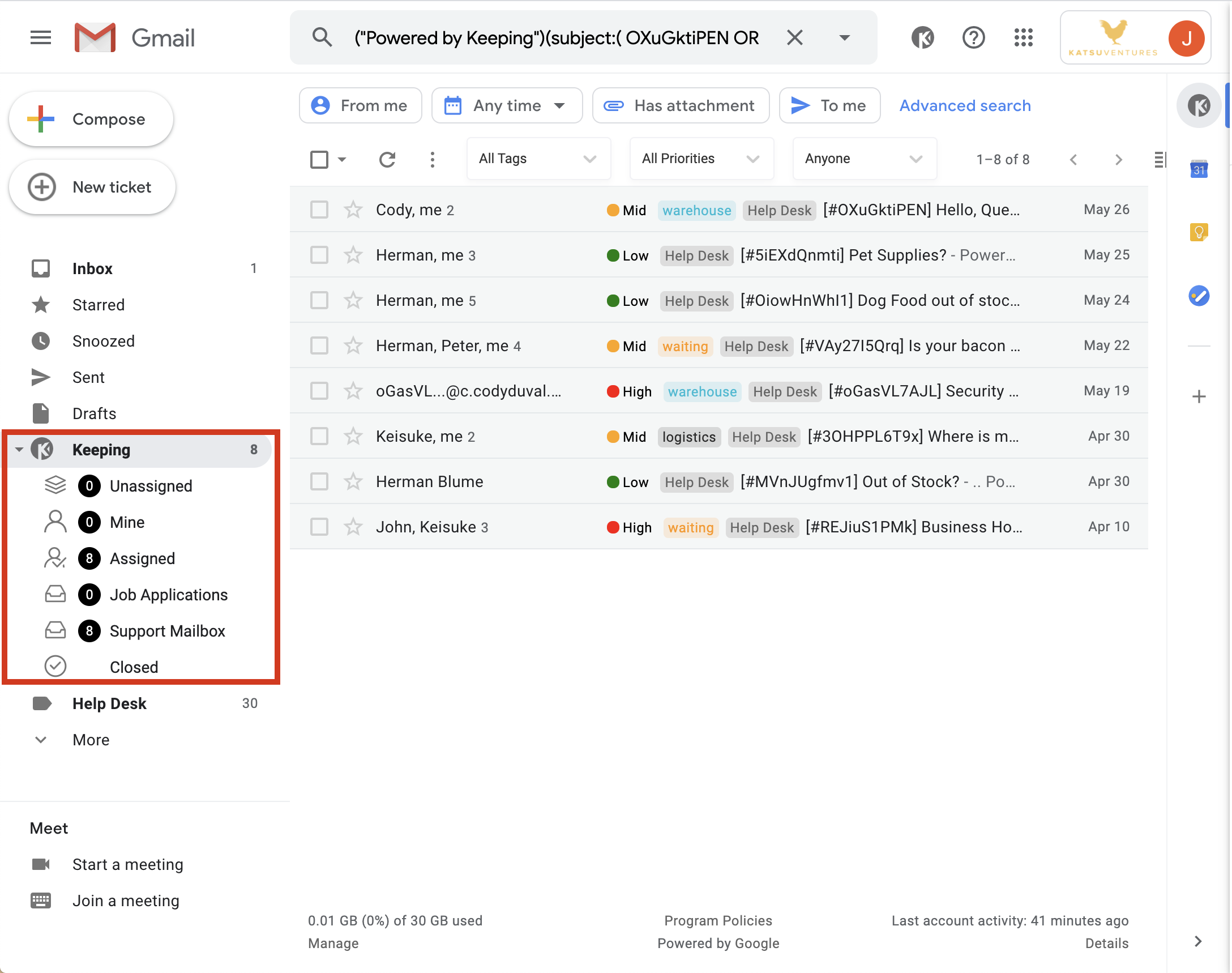Create a New ticket
The image size is (1232, 973).
pos(92,187)
